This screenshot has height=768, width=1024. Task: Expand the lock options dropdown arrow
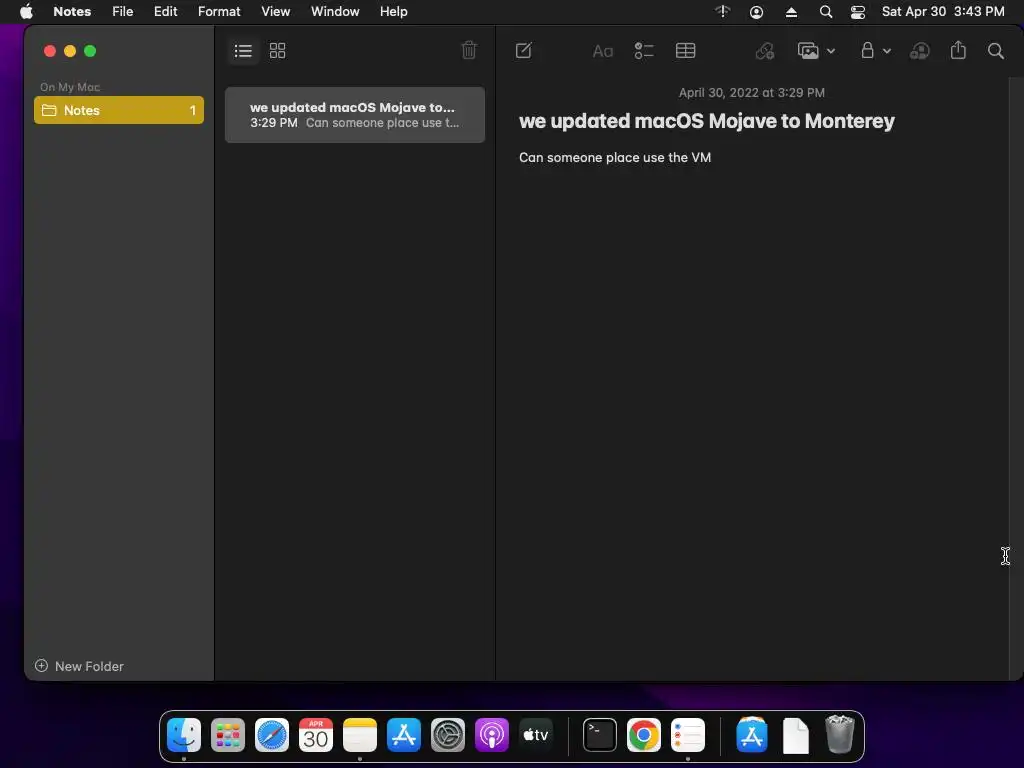pyautogui.click(x=887, y=51)
